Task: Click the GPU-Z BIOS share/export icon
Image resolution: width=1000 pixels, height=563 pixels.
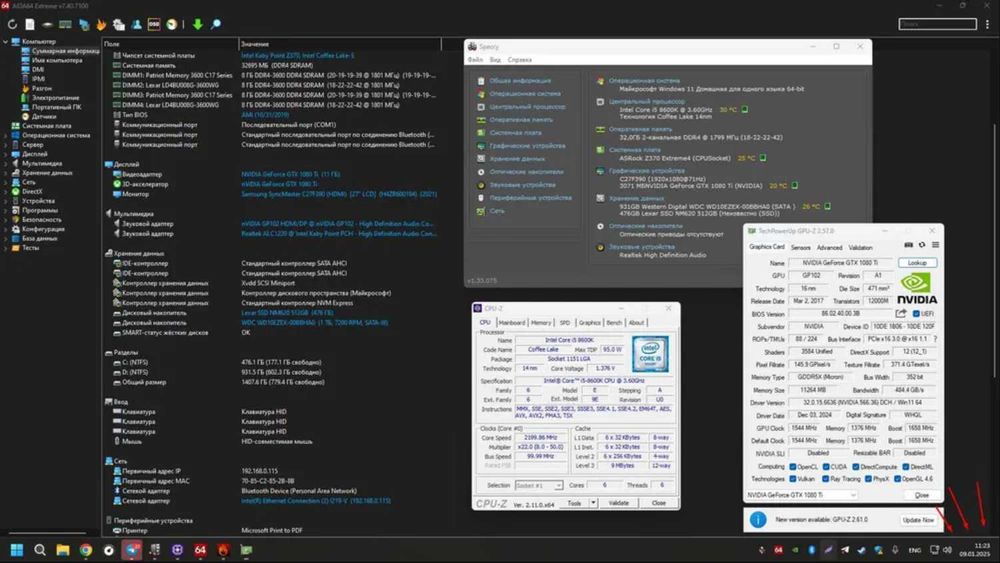Action: [x=901, y=313]
